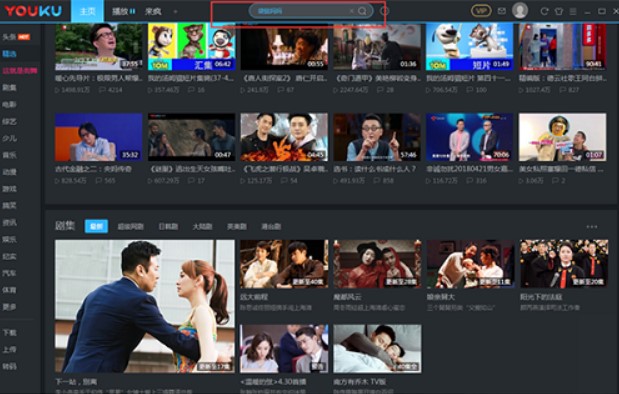The width and height of the screenshot is (619, 394).
Task: Select the 英美剧 tab
Action: pos(237,227)
